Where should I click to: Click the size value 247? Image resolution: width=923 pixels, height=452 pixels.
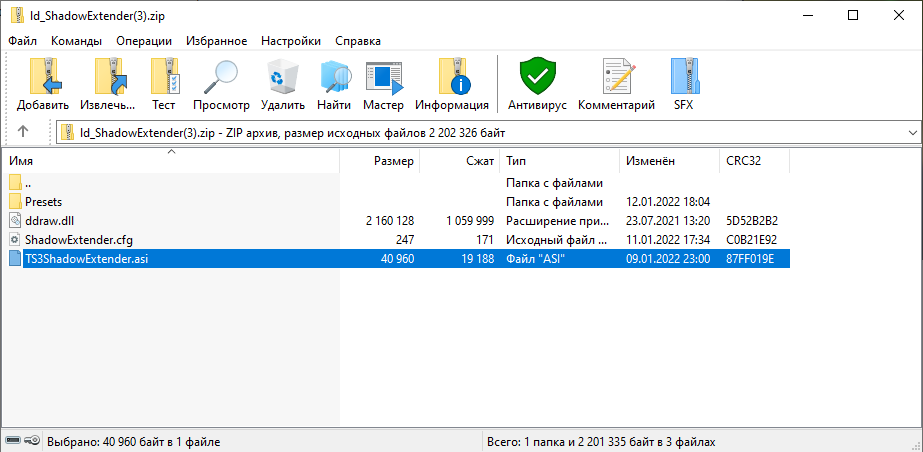click(405, 240)
